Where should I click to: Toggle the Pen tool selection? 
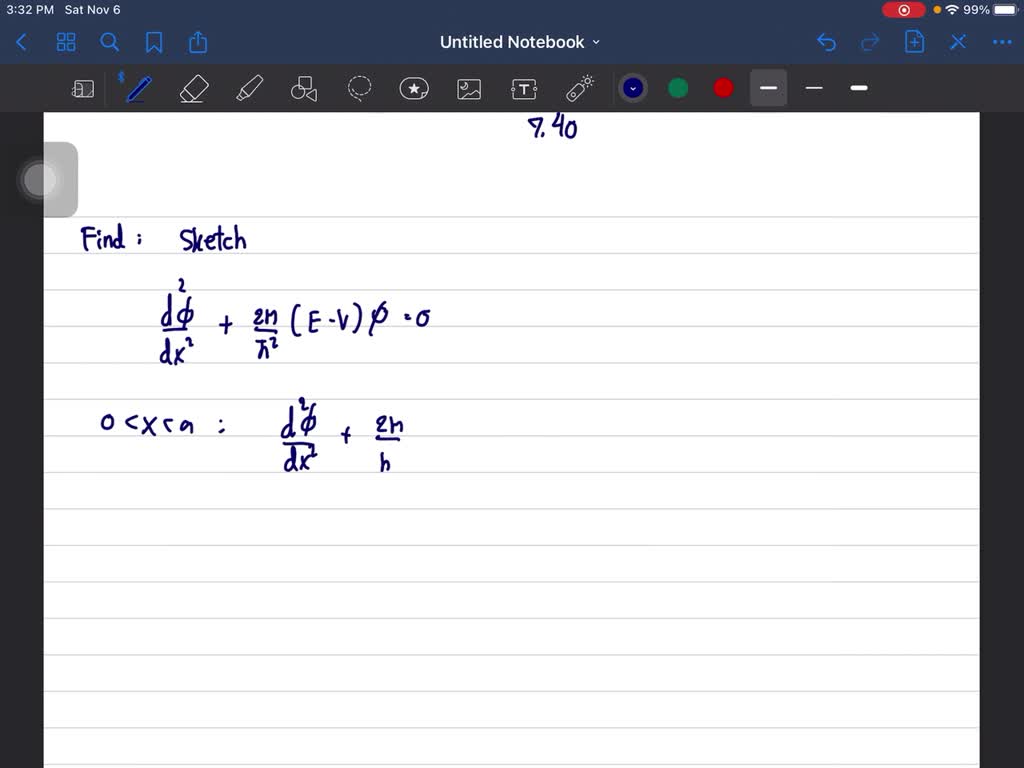tap(137, 88)
